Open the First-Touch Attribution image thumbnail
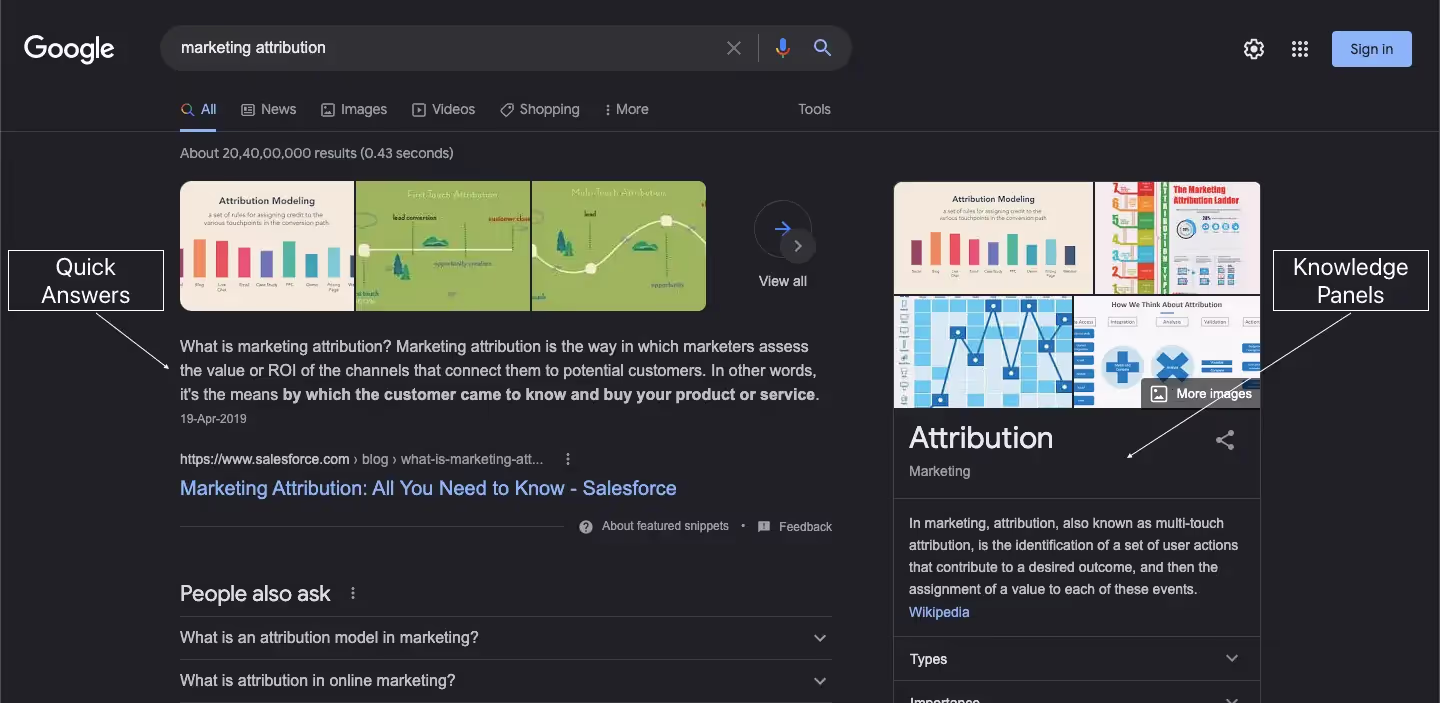The image size is (1440, 703). click(x=443, y=246)
